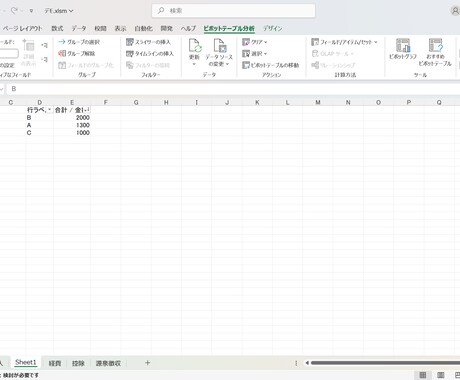Select column header M
This screenshot has height=380, width=460.
tap(318, 102)
